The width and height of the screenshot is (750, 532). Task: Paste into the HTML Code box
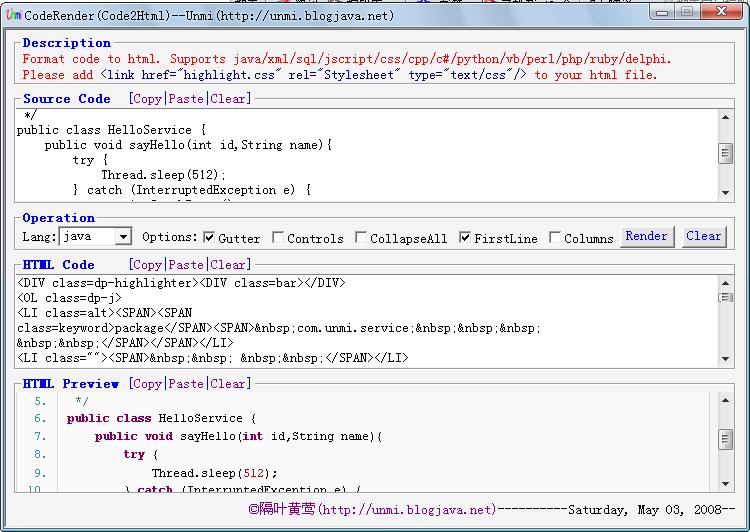pyautogui.click(x=186, y=265)
